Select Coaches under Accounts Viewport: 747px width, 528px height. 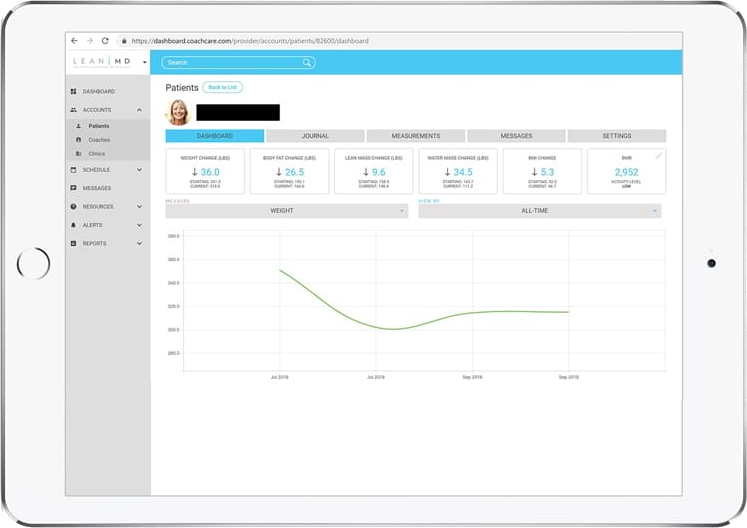(99, 140)
